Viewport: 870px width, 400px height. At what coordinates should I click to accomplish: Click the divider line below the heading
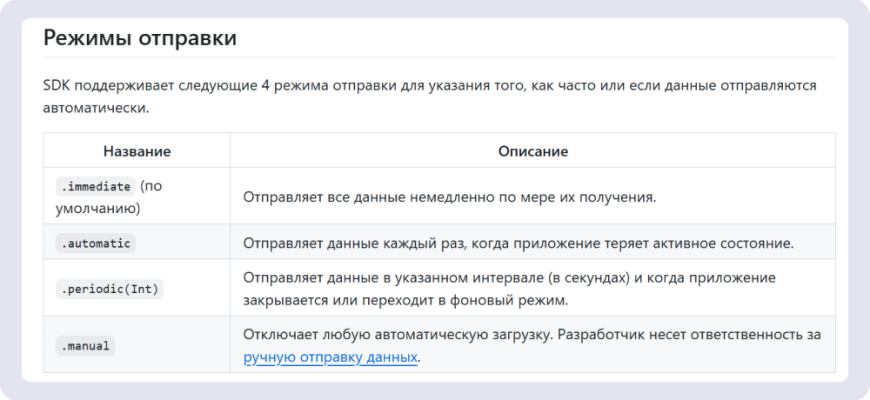(x=439, y=57)
